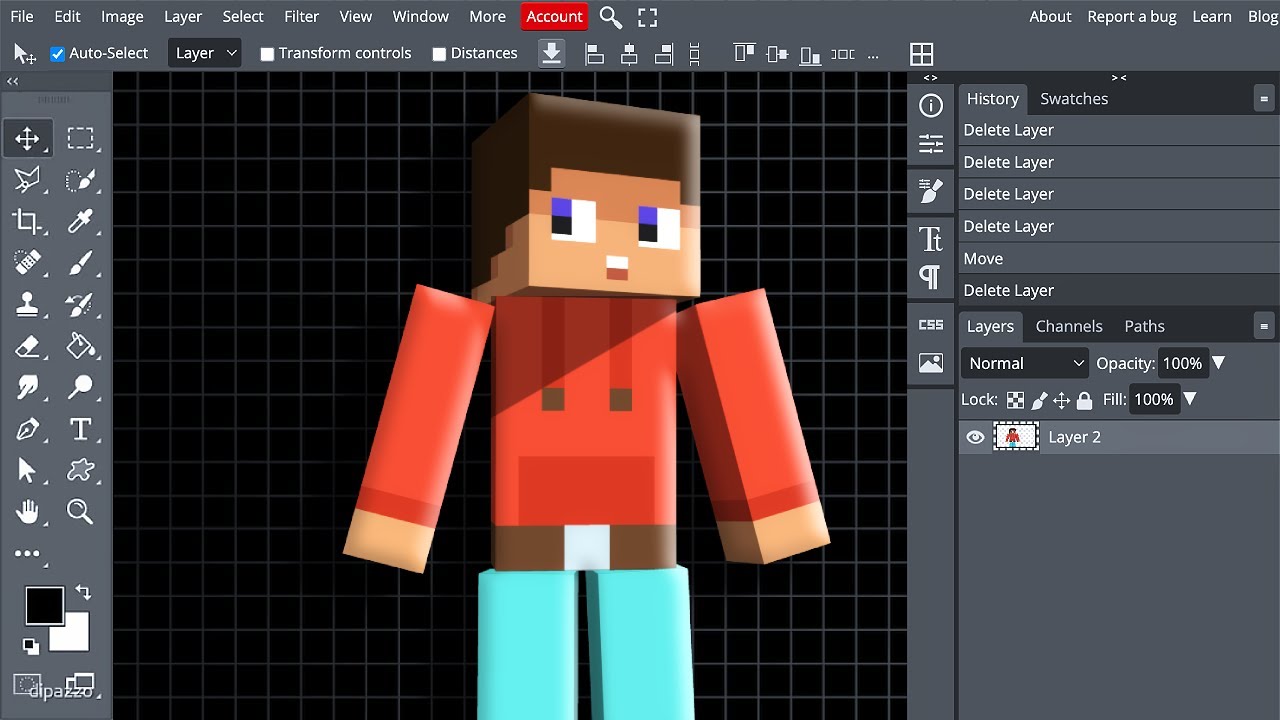This screenshot has height=720, width=1280.
Task: Select the Paint Bucket tool
Action: click(x=80, y=347)
